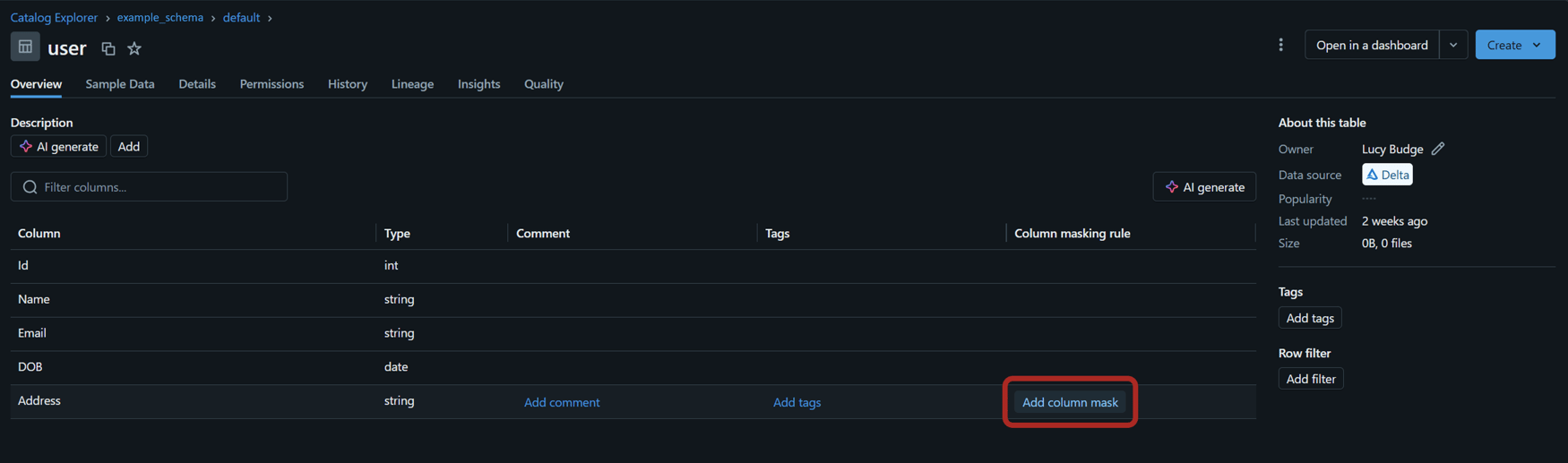Click the Delta data source badge
The height and width of the screenshot is (463, 1568).
(1387, 175)
